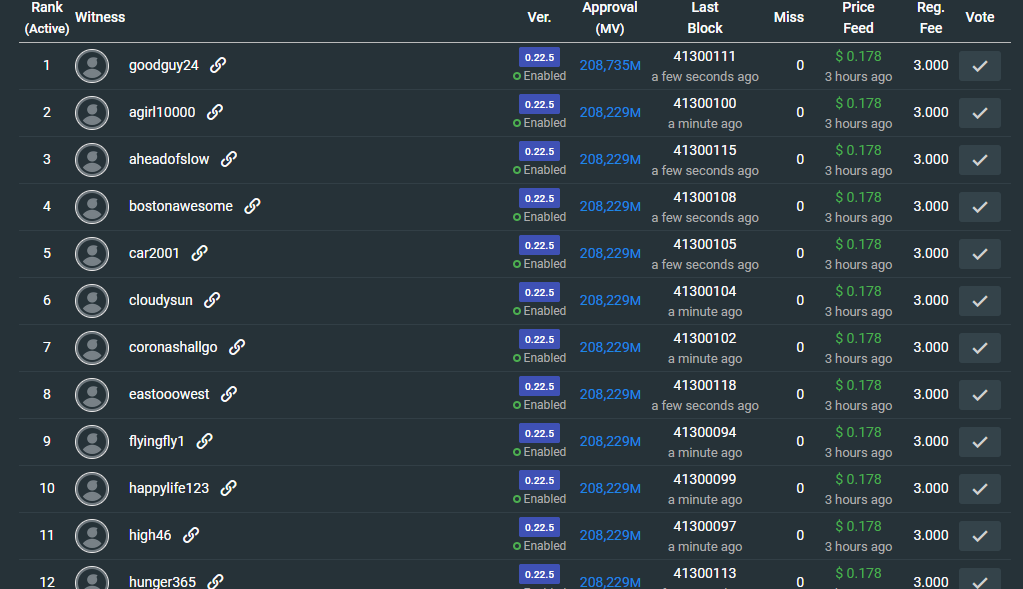Image resolution: width=1023 pixels, height=589 pixels.
Task: Click the Last Block column header
Action: point(704,18)
